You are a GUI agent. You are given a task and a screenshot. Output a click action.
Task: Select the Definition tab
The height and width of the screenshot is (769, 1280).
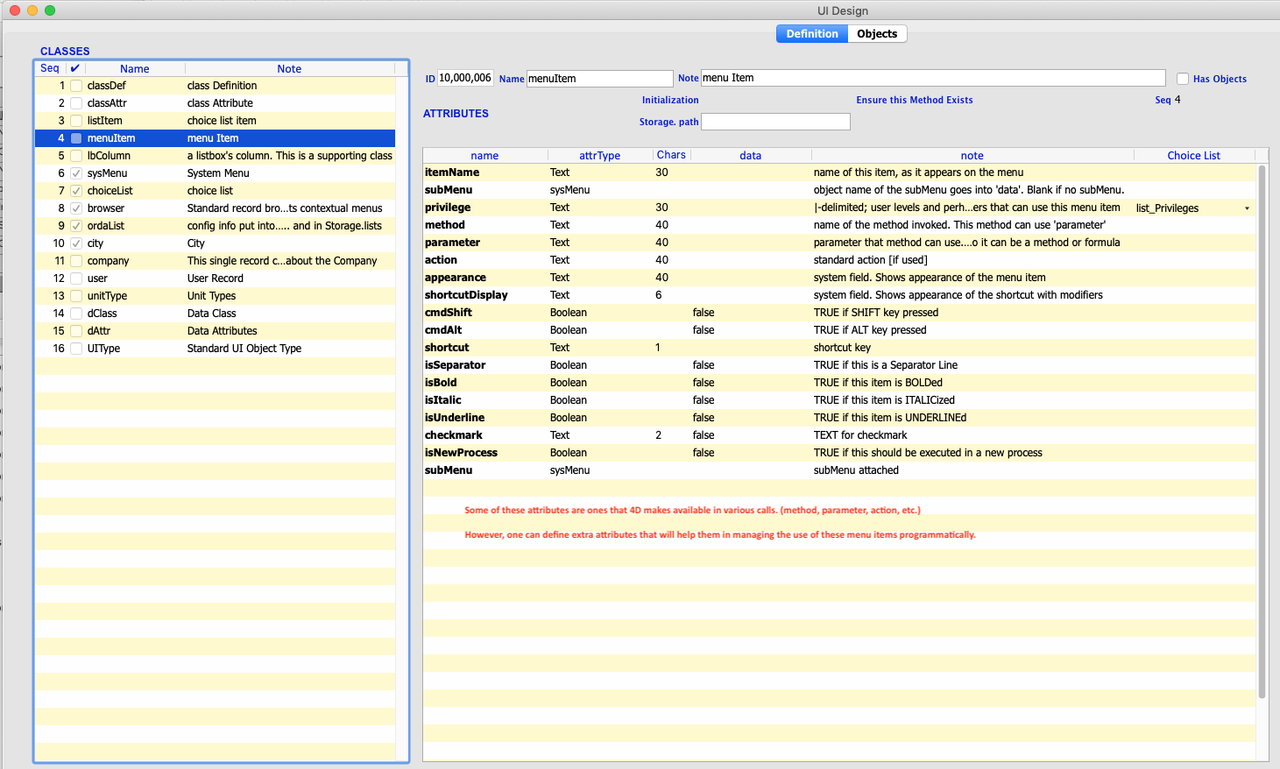click(x=811, y=33)
